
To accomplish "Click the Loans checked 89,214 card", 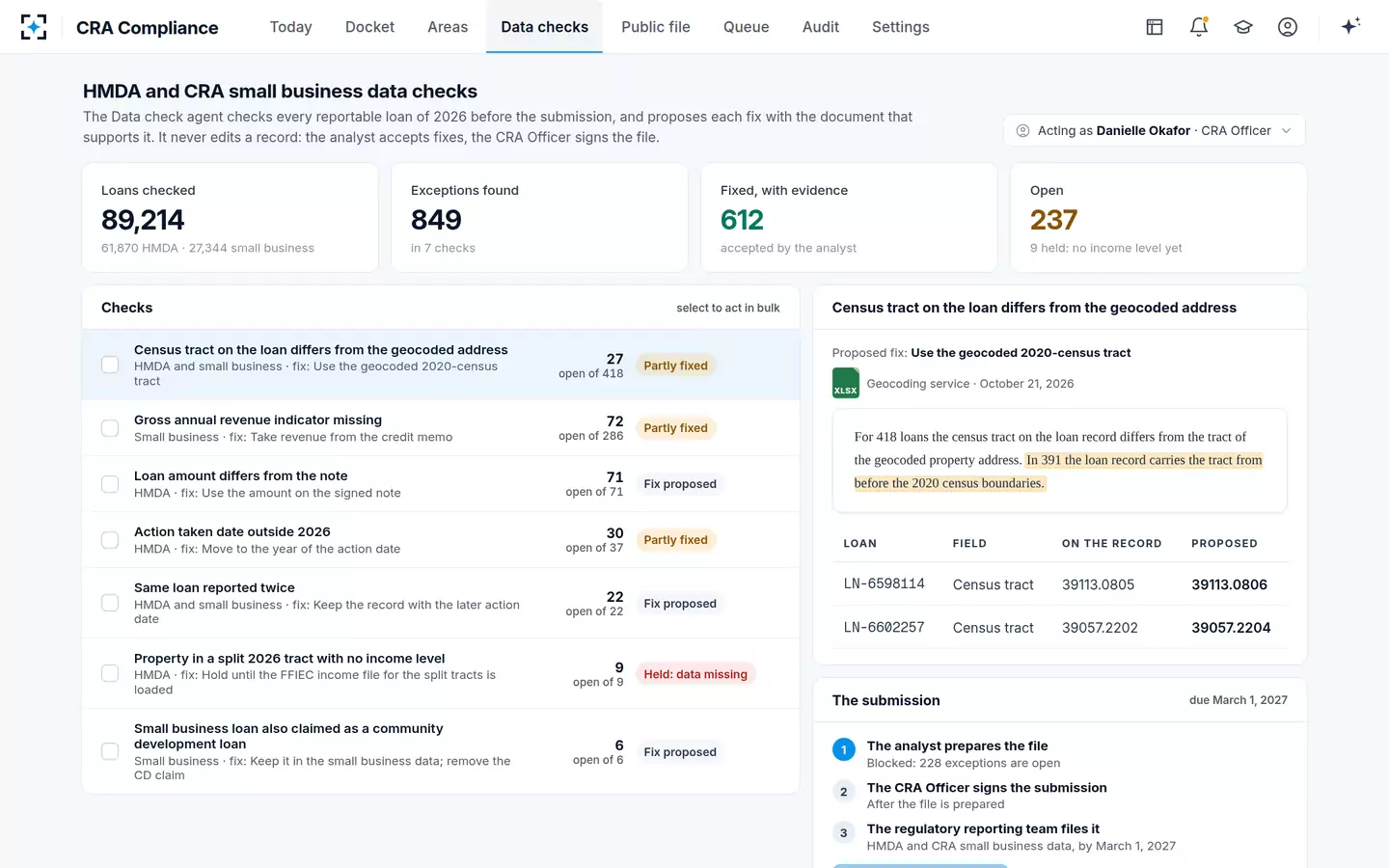I will tap(230, 218).
